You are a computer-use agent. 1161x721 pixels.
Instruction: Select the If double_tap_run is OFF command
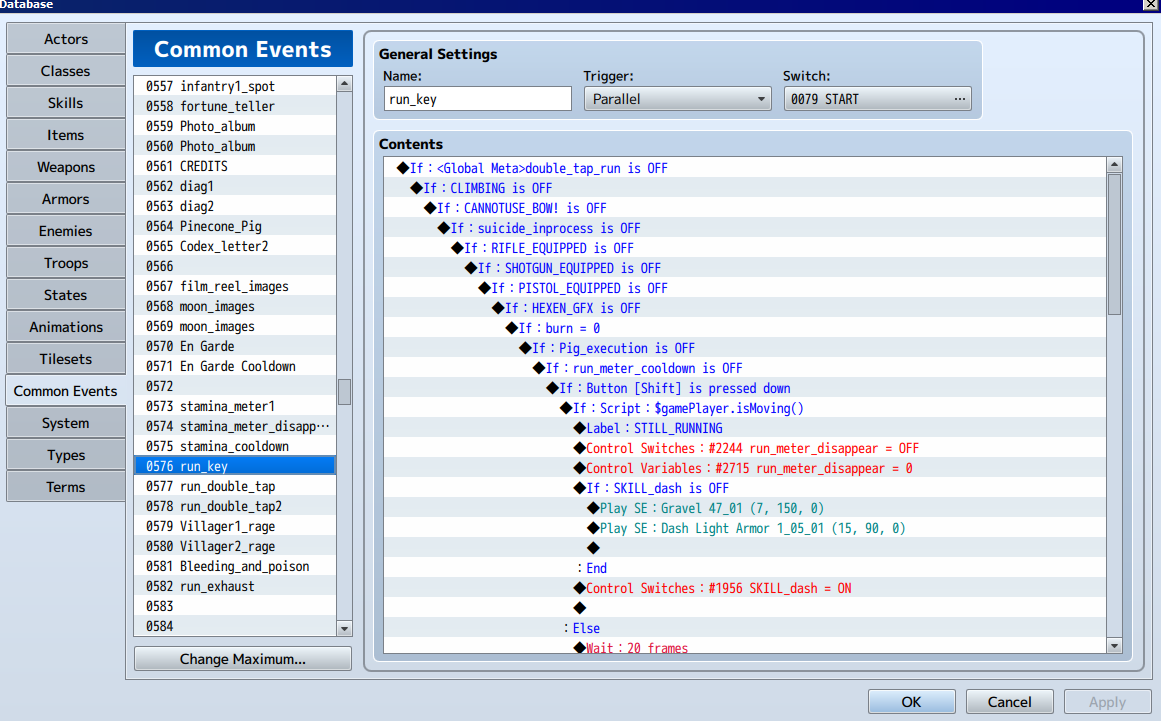pyautogui.click(x=746, y=168)
